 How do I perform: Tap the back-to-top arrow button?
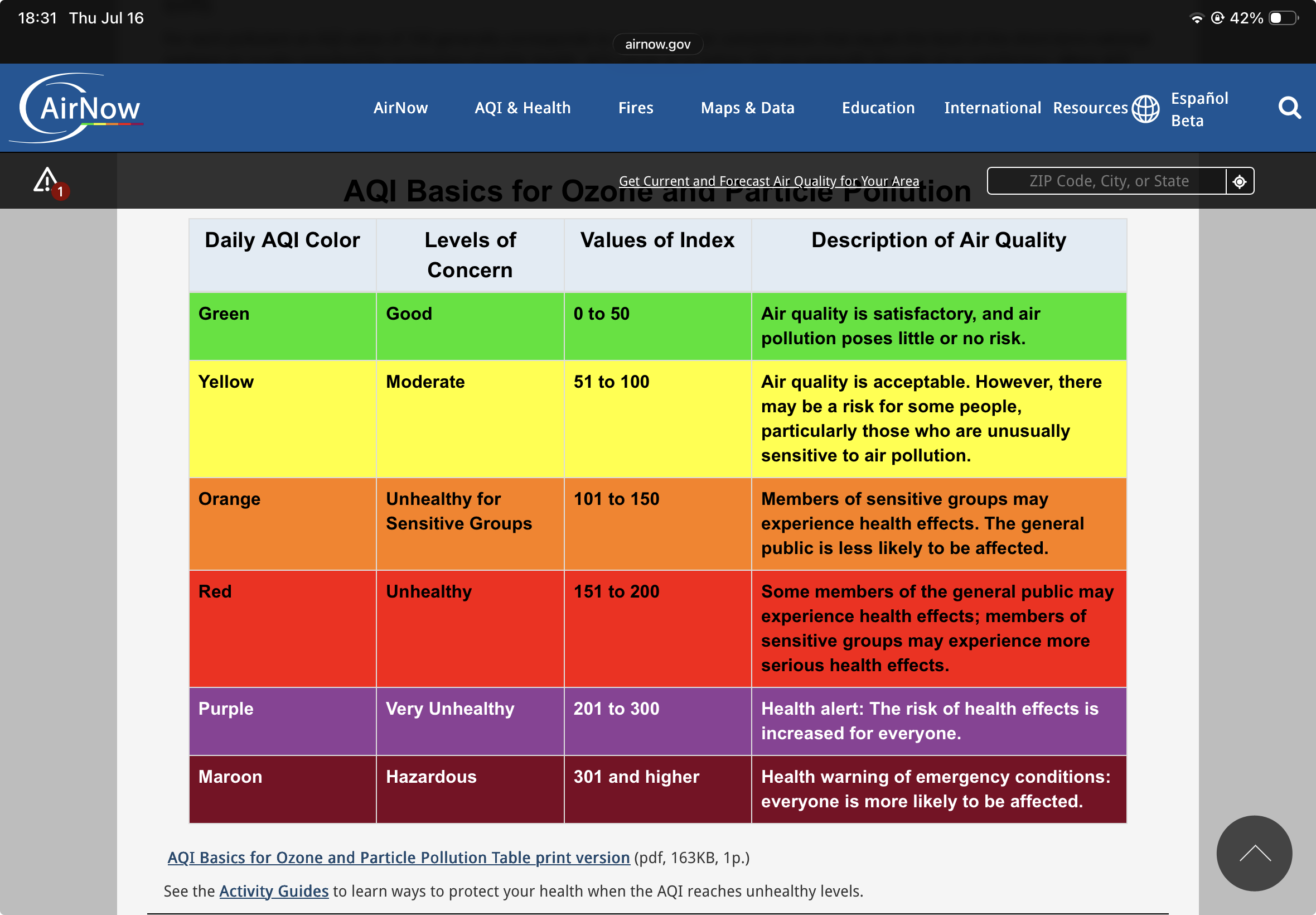coord(1254,853)
